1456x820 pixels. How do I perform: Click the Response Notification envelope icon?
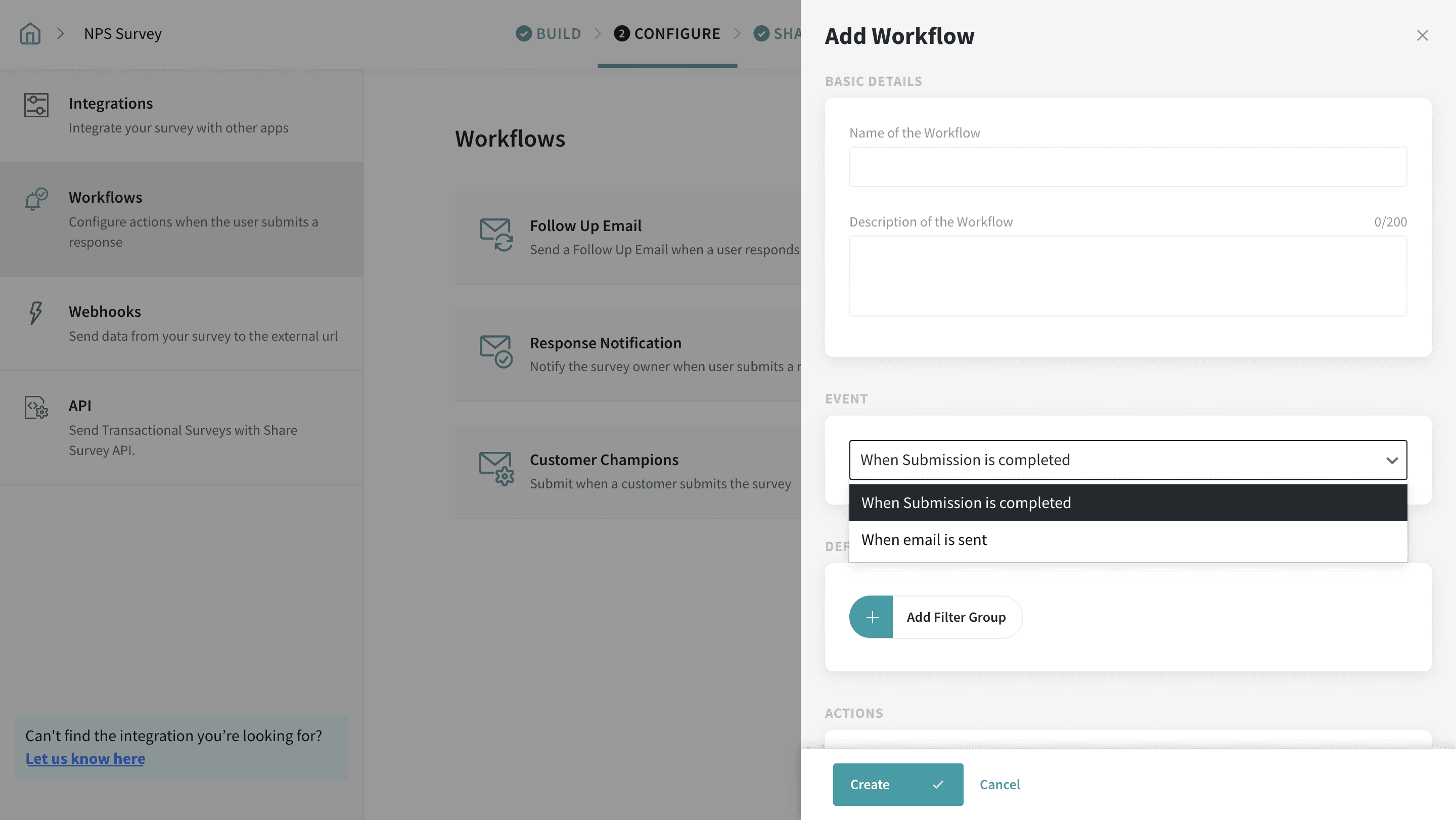pos(495,351)
